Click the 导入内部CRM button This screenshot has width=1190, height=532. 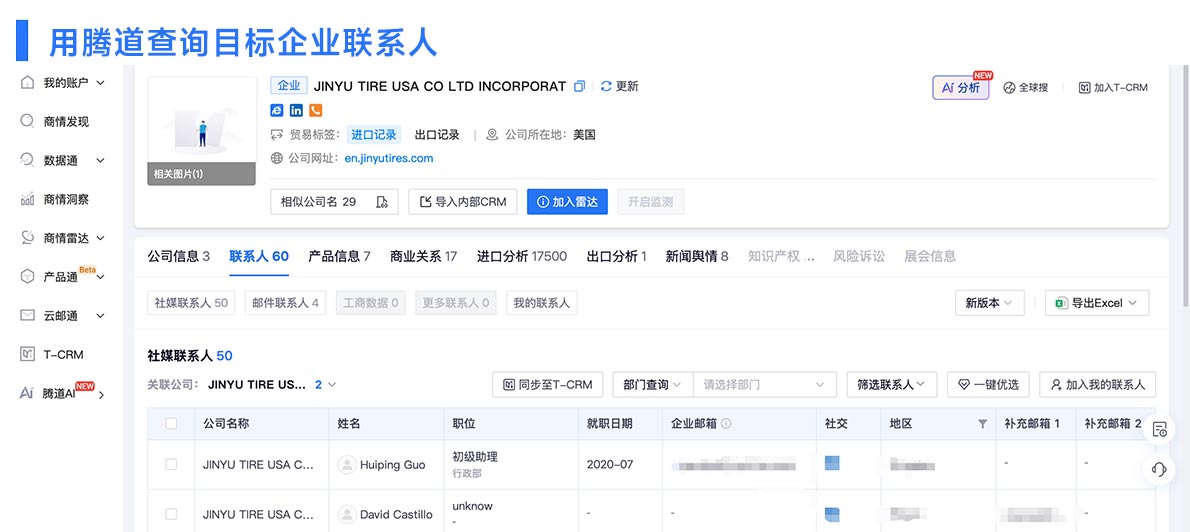point(463,202)
